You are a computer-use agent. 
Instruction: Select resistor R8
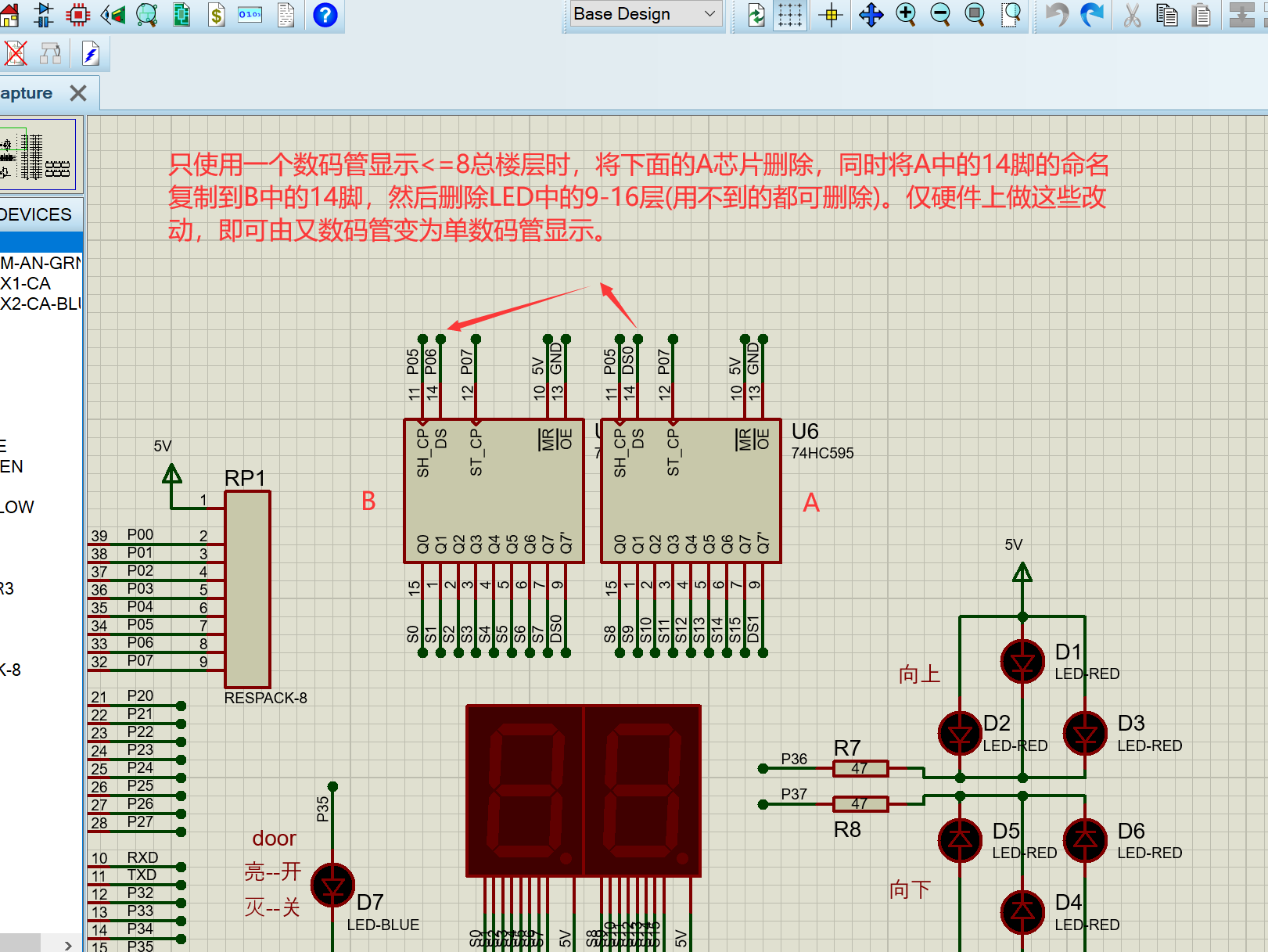[860, 803]
